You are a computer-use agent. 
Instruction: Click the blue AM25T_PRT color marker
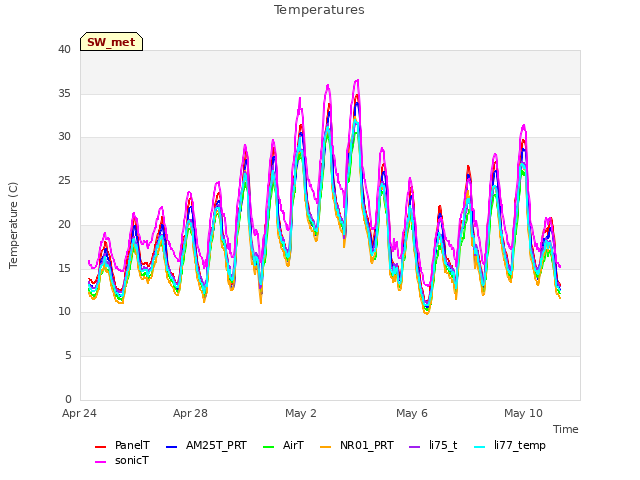tap(171, 447)
